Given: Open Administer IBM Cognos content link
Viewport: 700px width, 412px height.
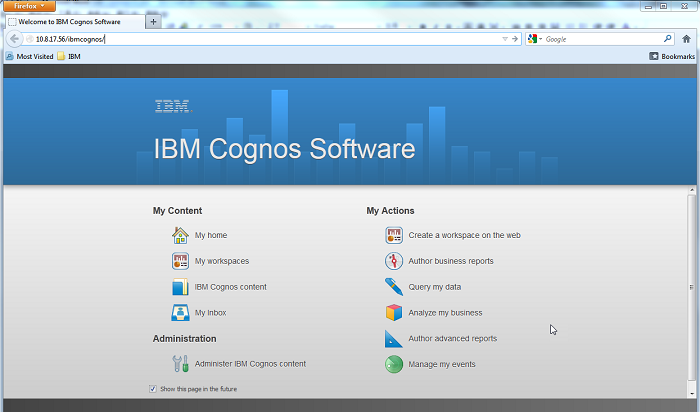Looking at the screenshot, I should (x=250, y=364).
